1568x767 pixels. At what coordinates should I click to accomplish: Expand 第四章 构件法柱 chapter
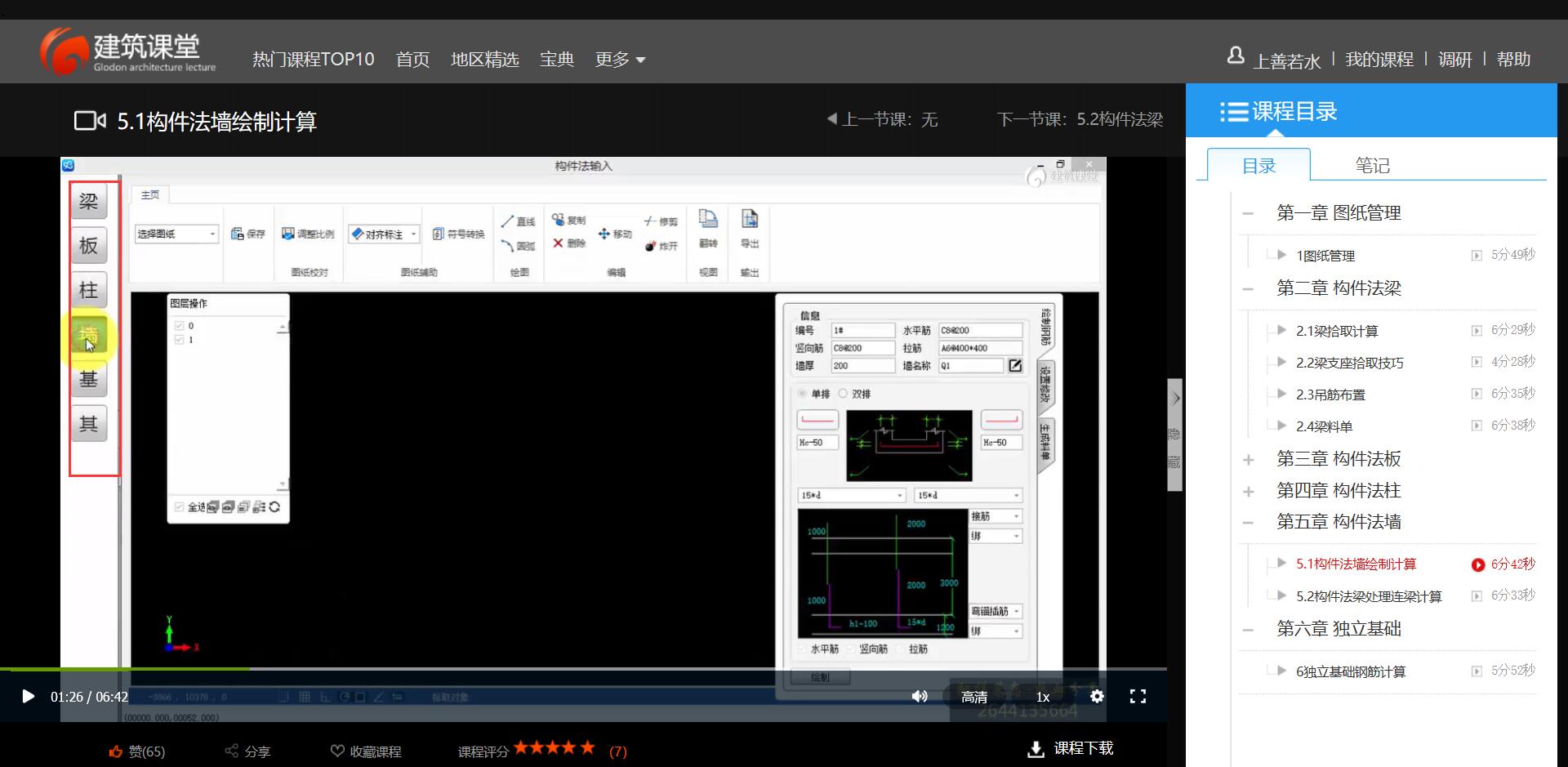[1248, 492]
